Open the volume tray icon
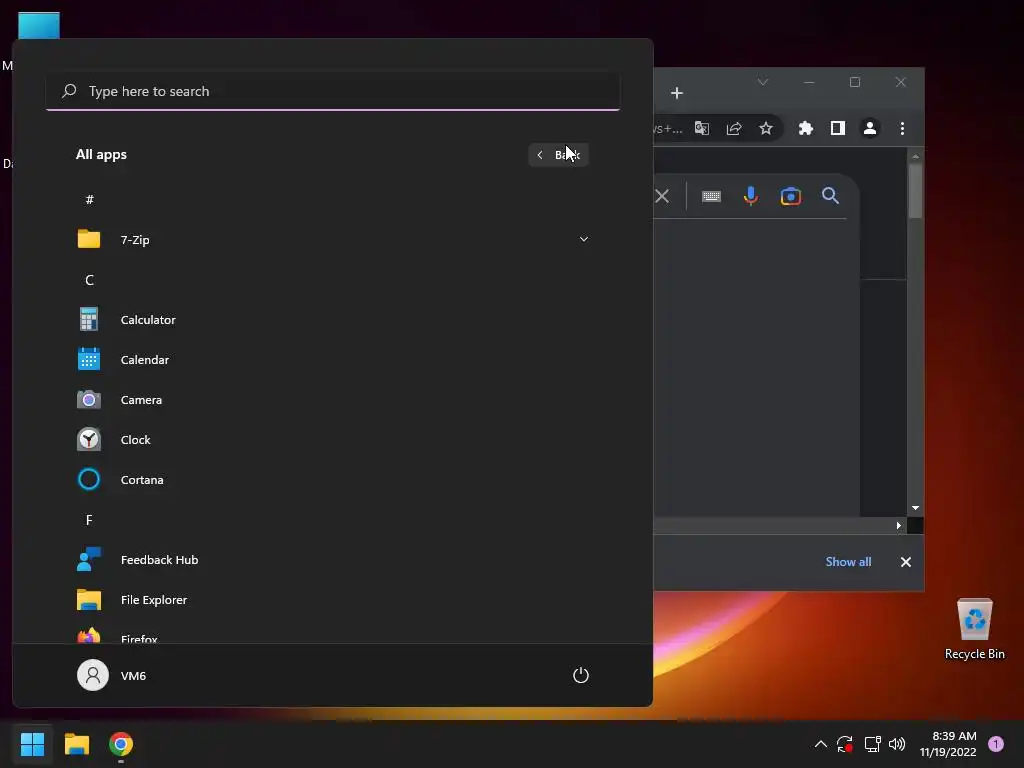The image size is (1024, 768). 897,744
